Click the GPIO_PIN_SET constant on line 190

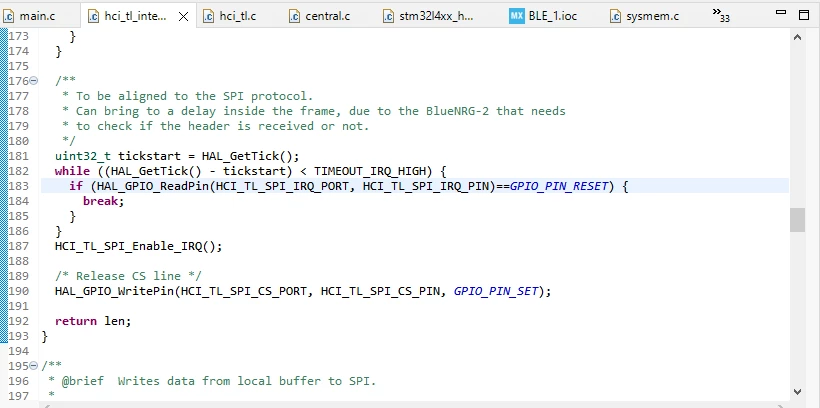point(495,291)
